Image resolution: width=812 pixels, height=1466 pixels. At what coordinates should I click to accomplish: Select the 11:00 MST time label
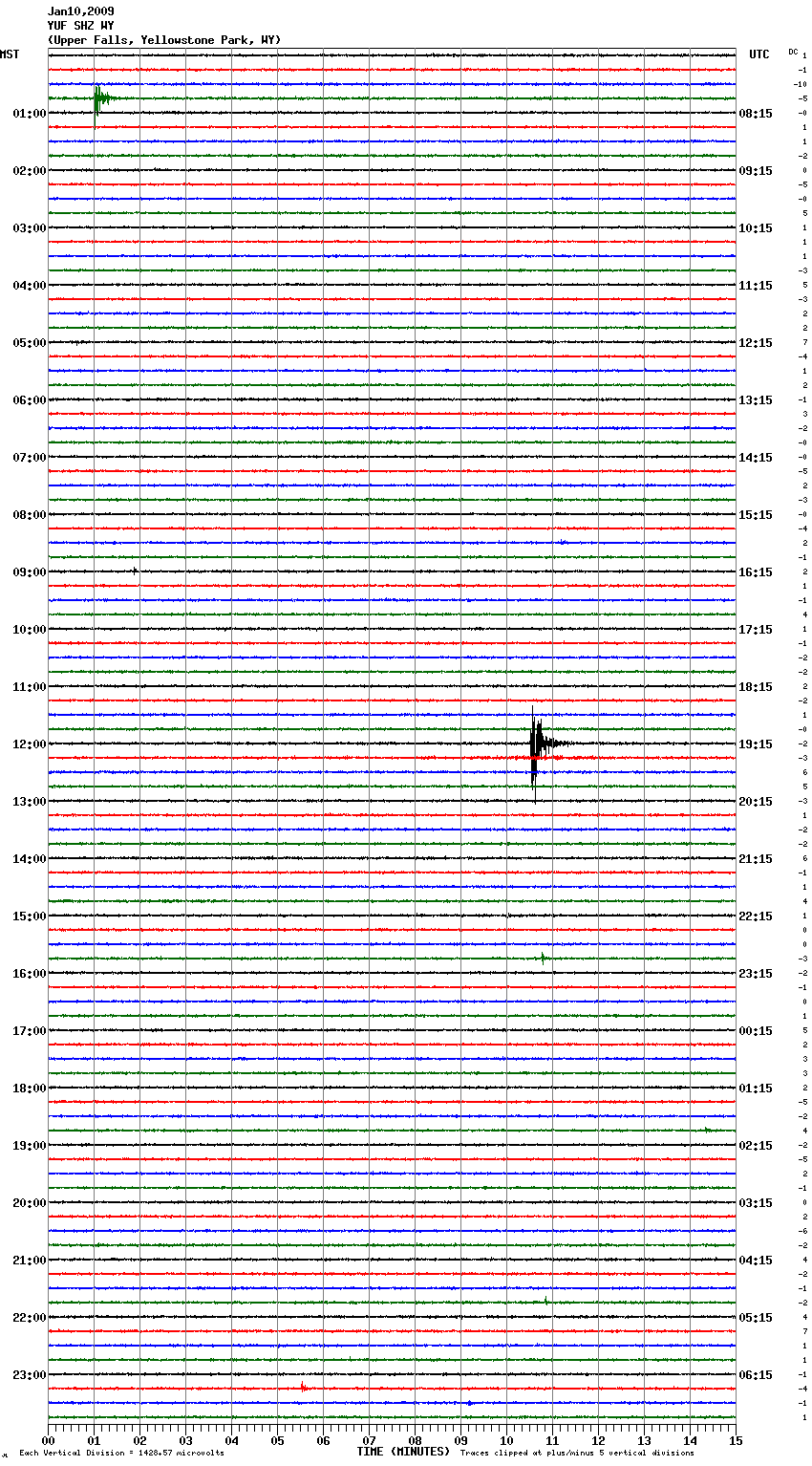(30, 687)
